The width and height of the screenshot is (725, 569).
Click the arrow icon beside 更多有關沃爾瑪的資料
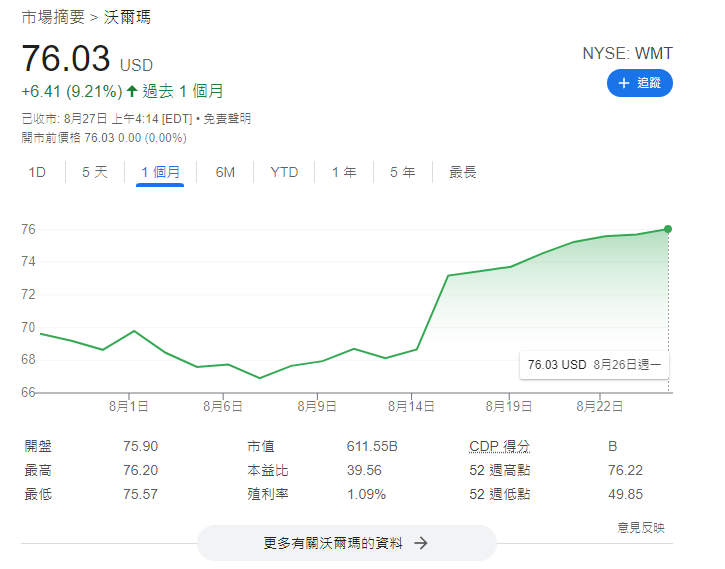click(x=421, y=543)
